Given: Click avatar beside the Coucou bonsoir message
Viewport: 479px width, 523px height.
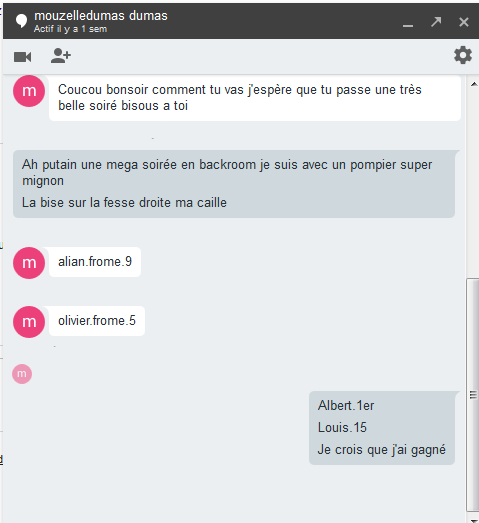Looking at the screenshot, I should [x=29, y=91].
